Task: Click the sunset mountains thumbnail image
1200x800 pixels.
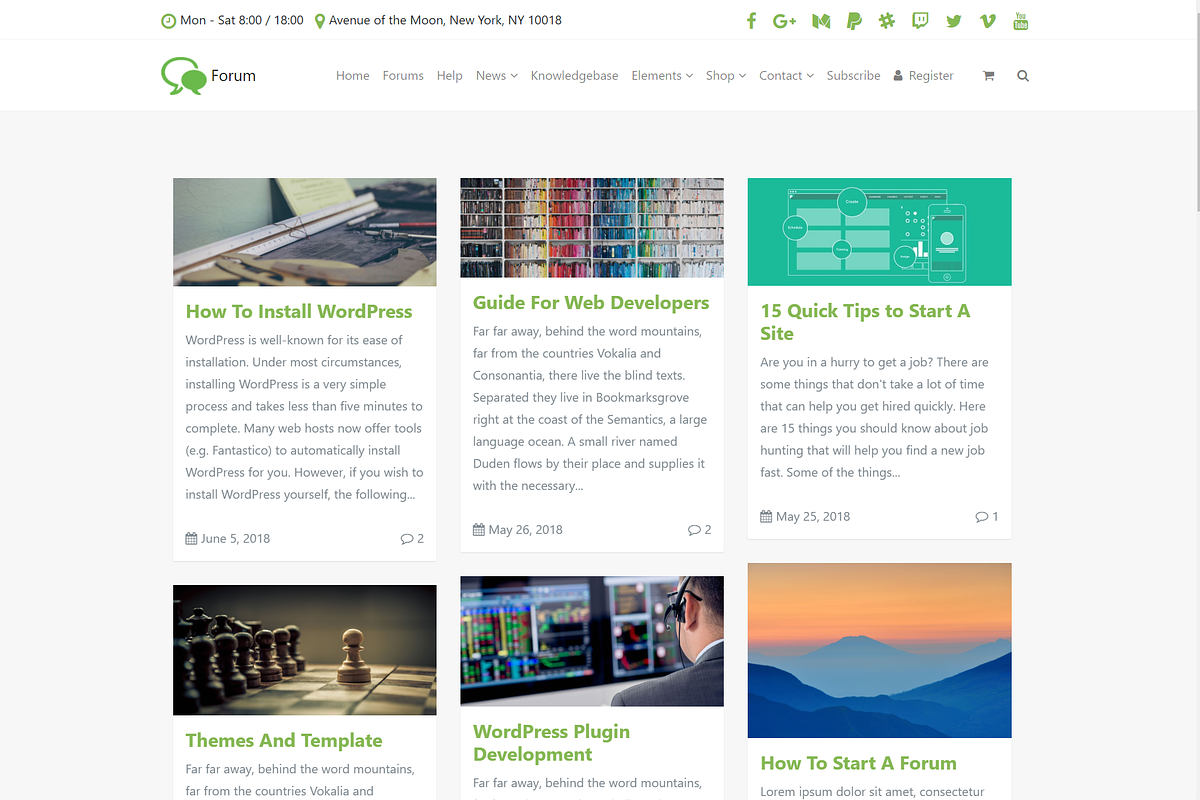Action: click(x=879, y=651)
